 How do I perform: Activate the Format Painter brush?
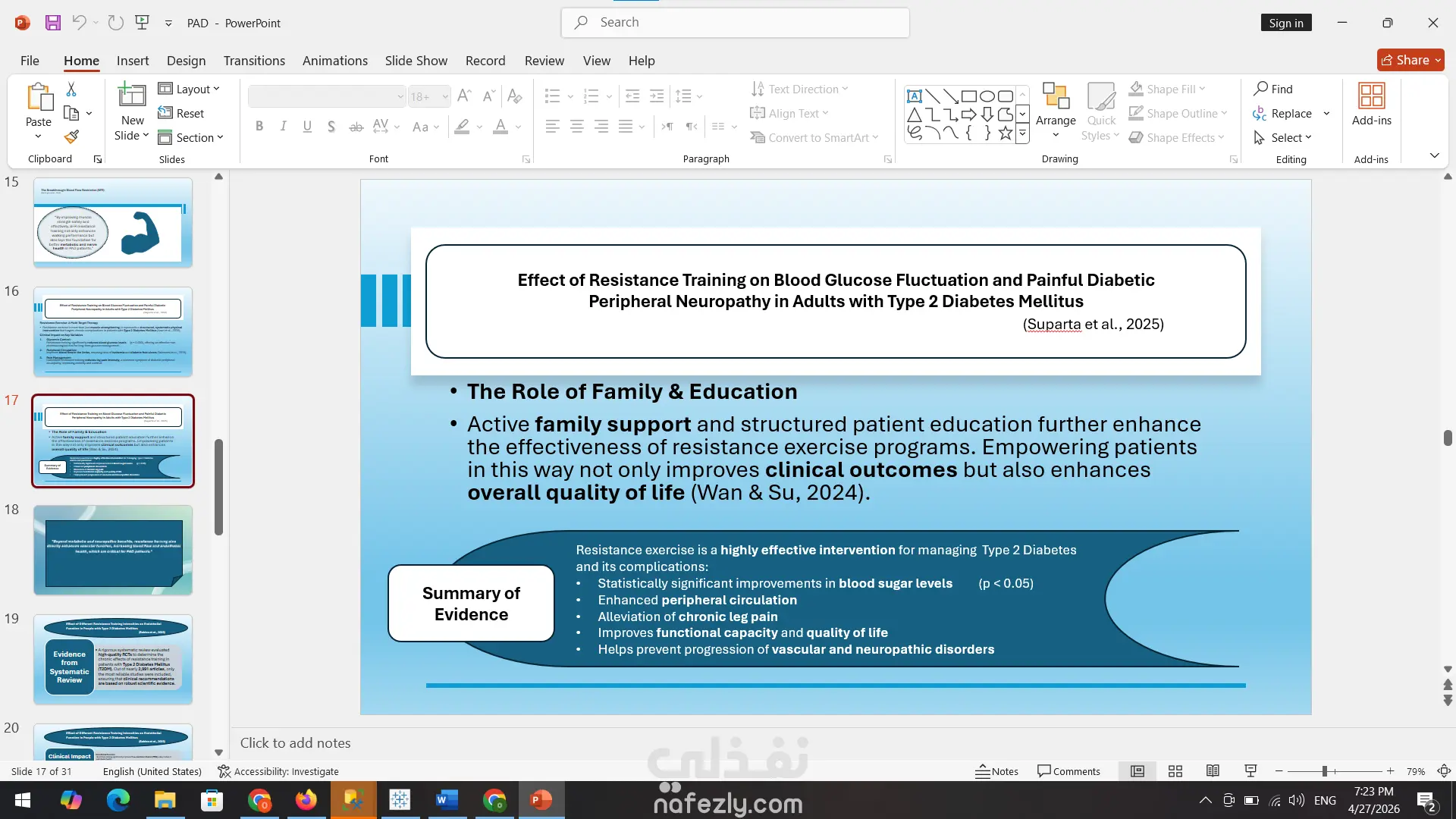tap(71, 136)
